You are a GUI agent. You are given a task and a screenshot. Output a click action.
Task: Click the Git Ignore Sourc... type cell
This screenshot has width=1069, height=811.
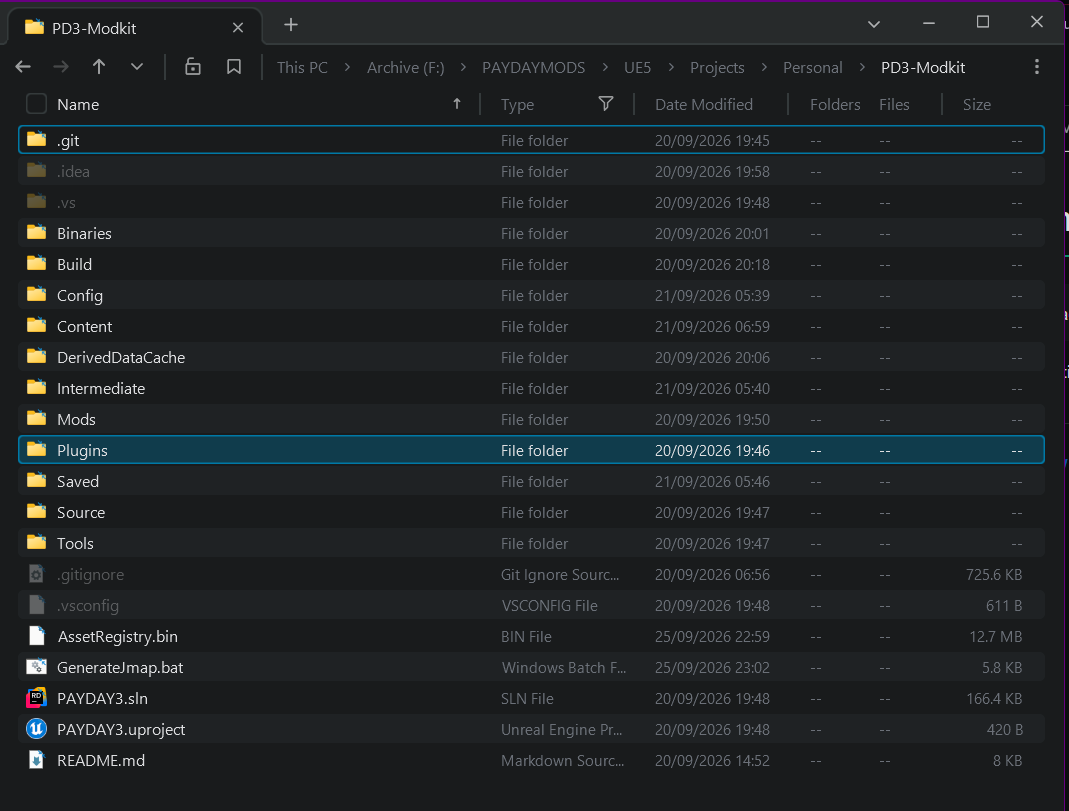(560, 575)
